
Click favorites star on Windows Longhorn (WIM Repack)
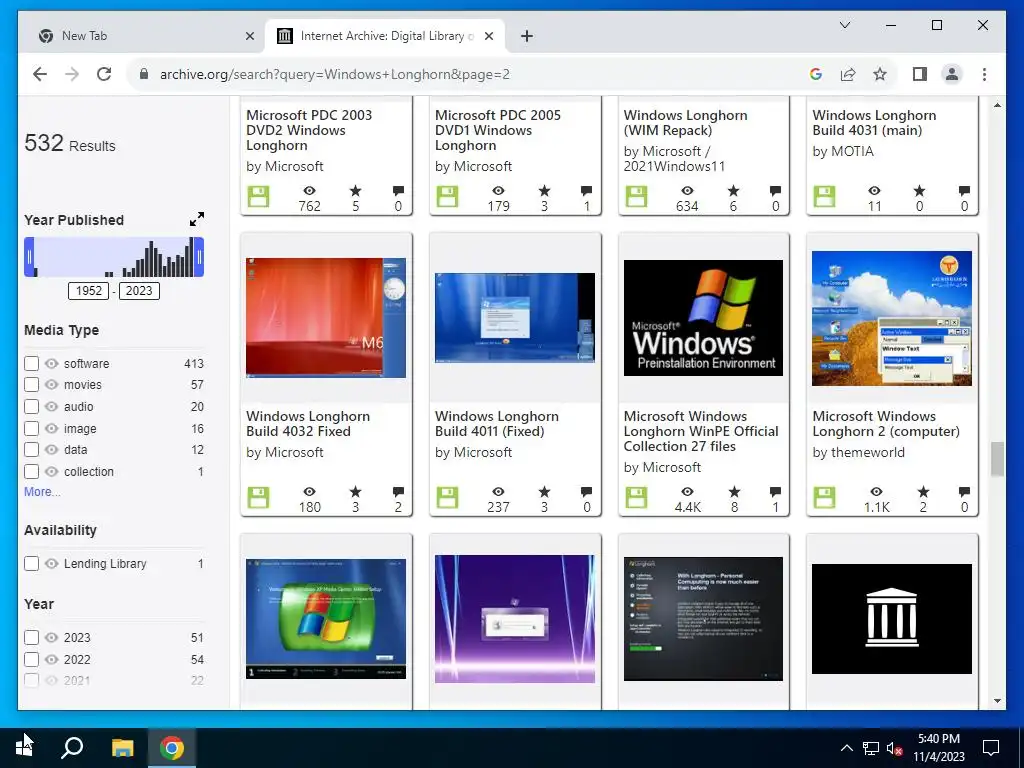click(x=733, y=191)
